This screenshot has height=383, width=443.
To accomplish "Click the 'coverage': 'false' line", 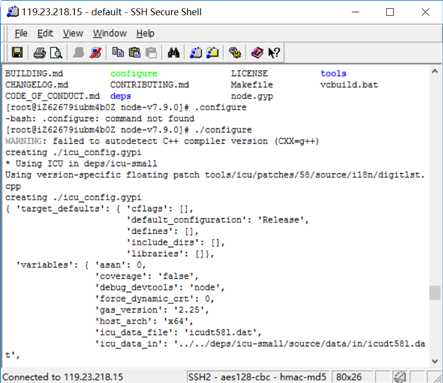I will pos(147,276).
